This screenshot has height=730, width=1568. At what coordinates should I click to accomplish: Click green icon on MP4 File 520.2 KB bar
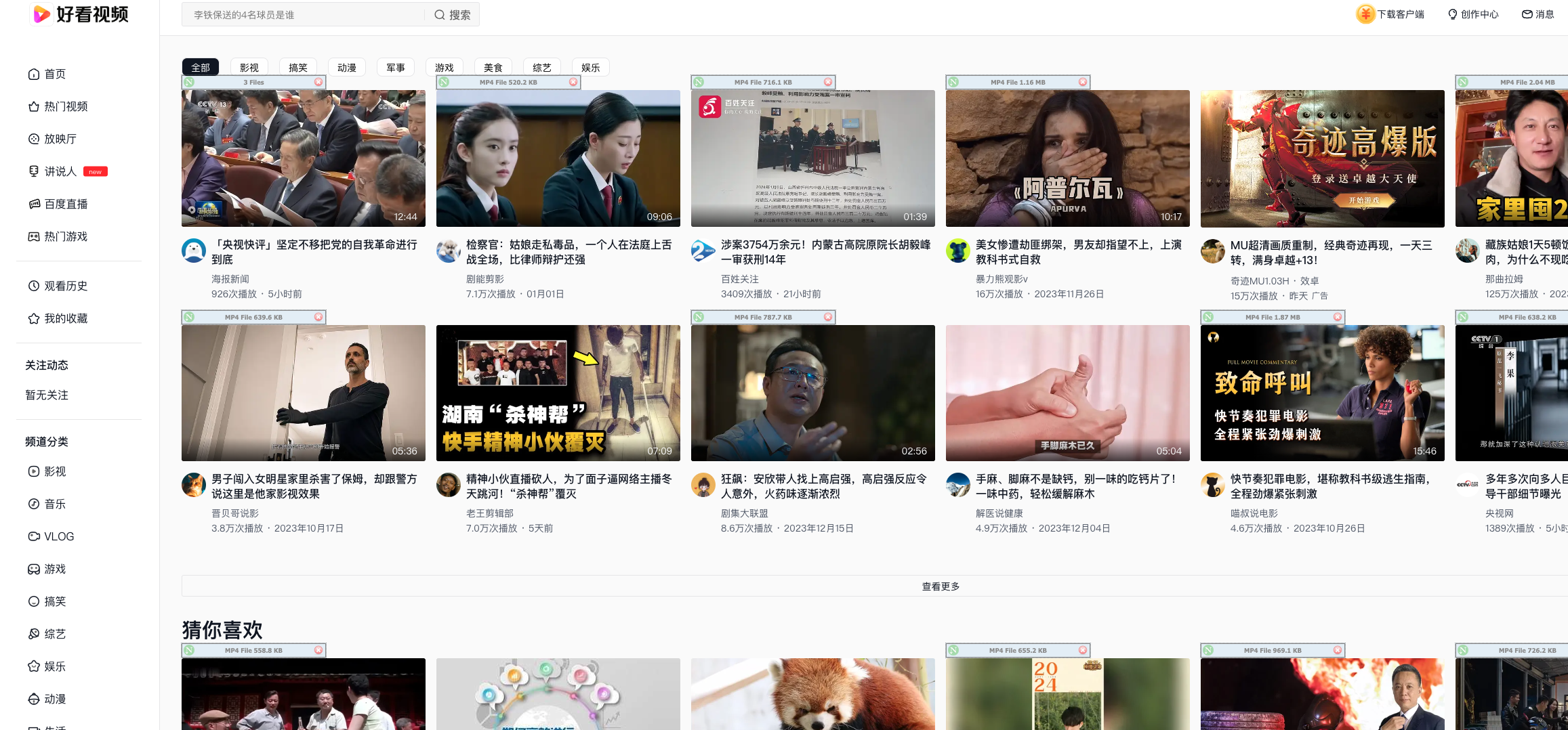pos(444,82)
